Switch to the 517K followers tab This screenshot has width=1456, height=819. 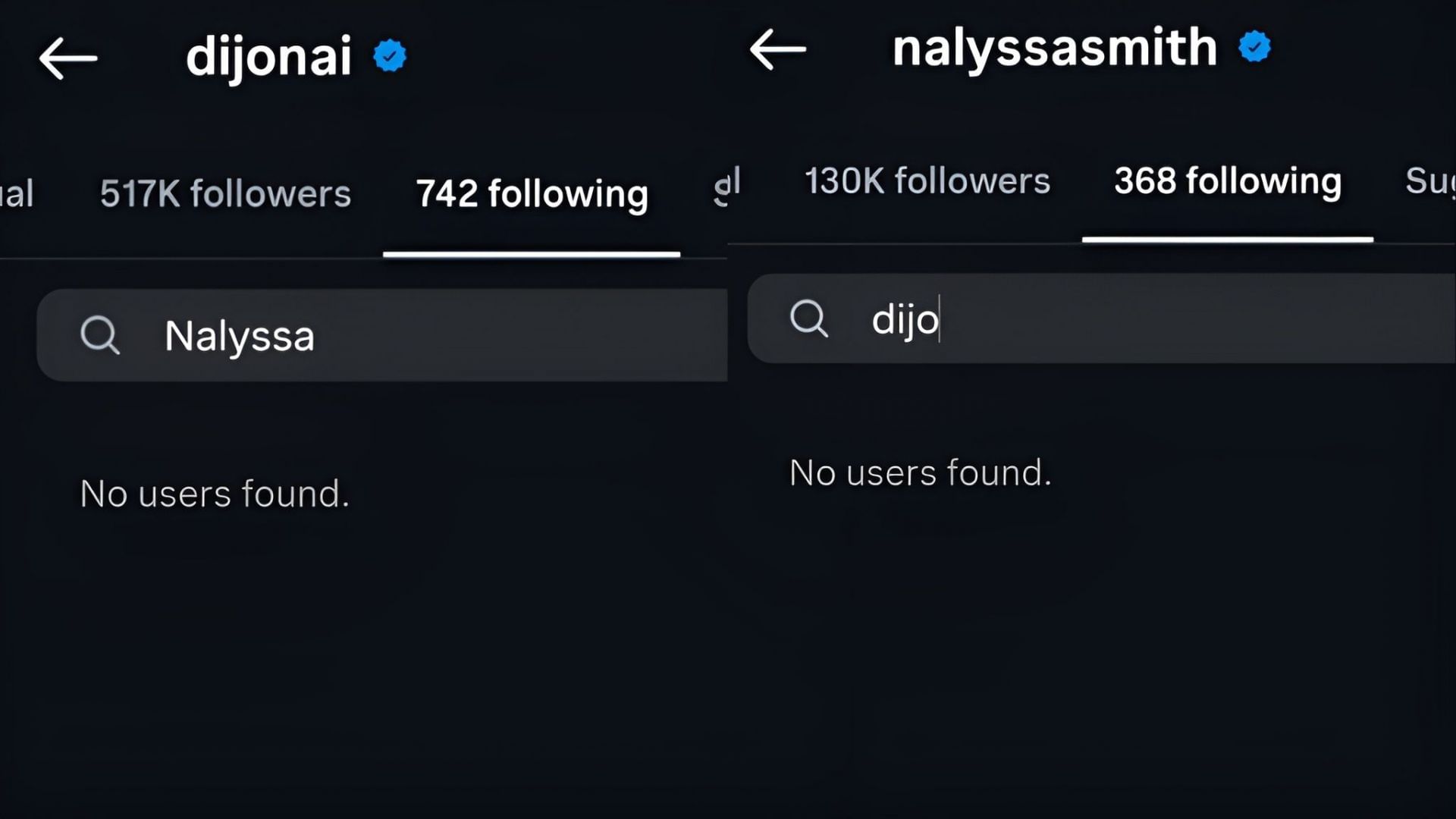click(x=225, y=194)
